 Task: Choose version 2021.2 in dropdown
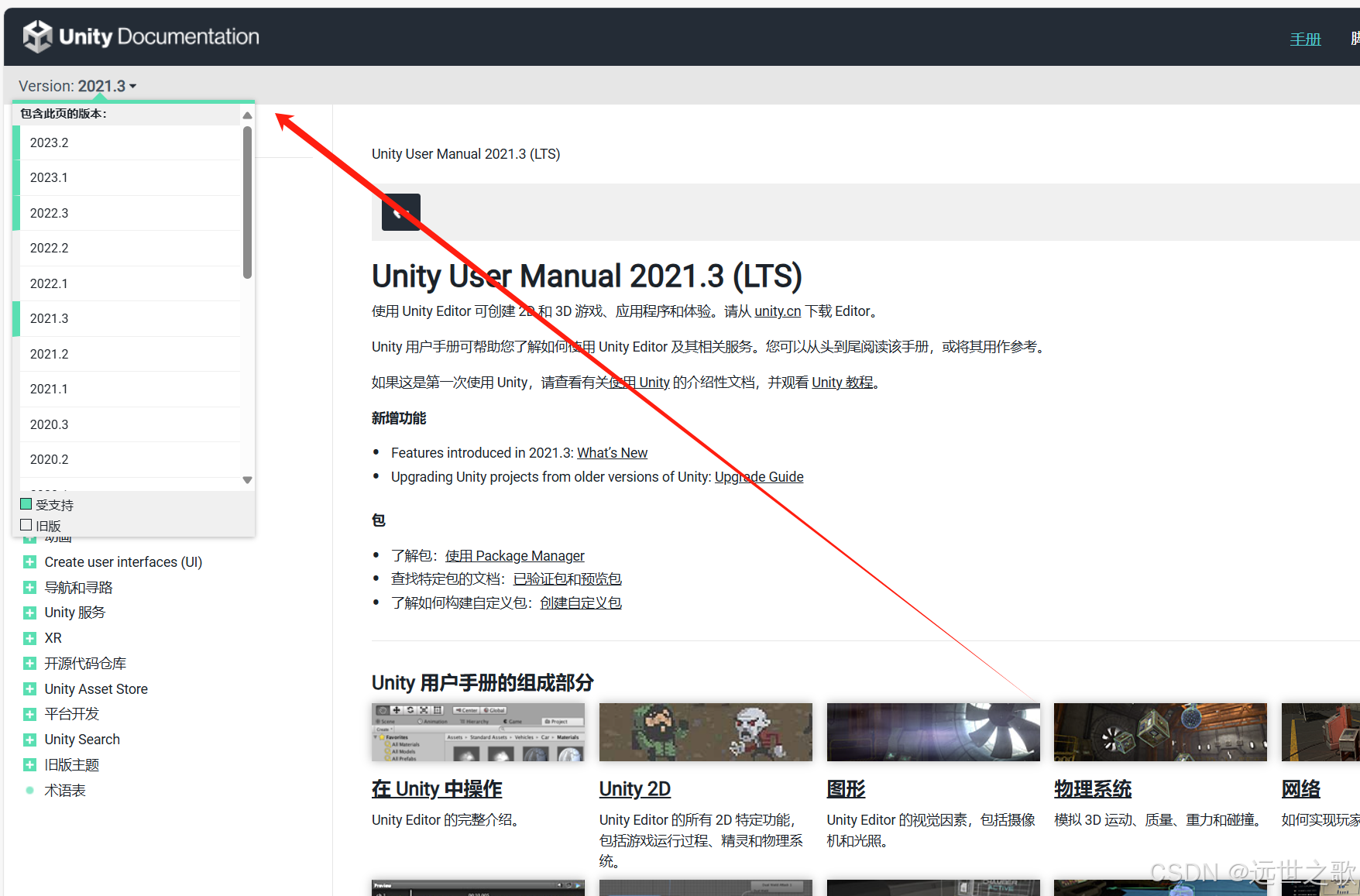130,354
